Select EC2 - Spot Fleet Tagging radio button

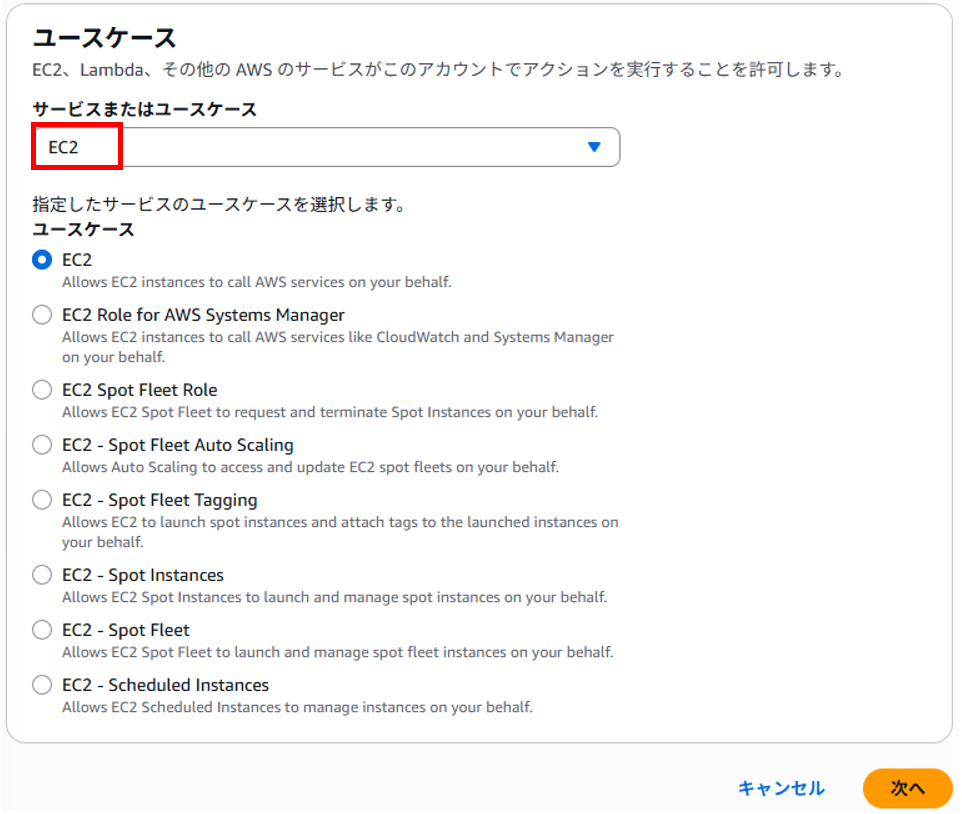point(42,500)
